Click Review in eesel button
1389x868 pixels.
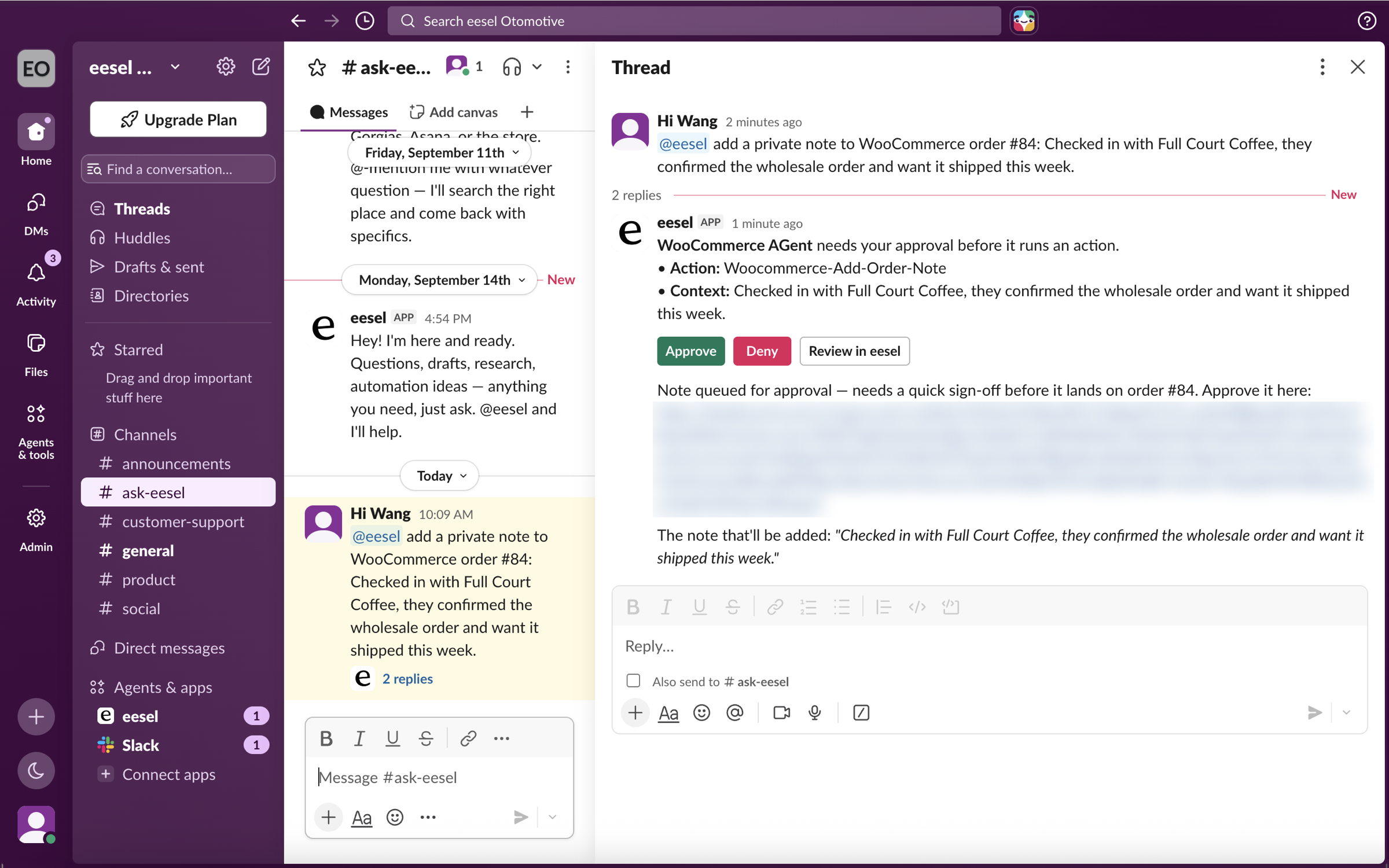854,351
